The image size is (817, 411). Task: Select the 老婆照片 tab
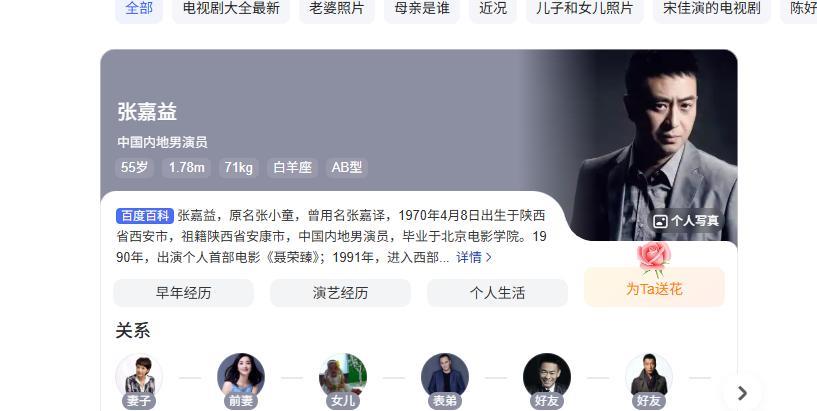coord(337,9)
